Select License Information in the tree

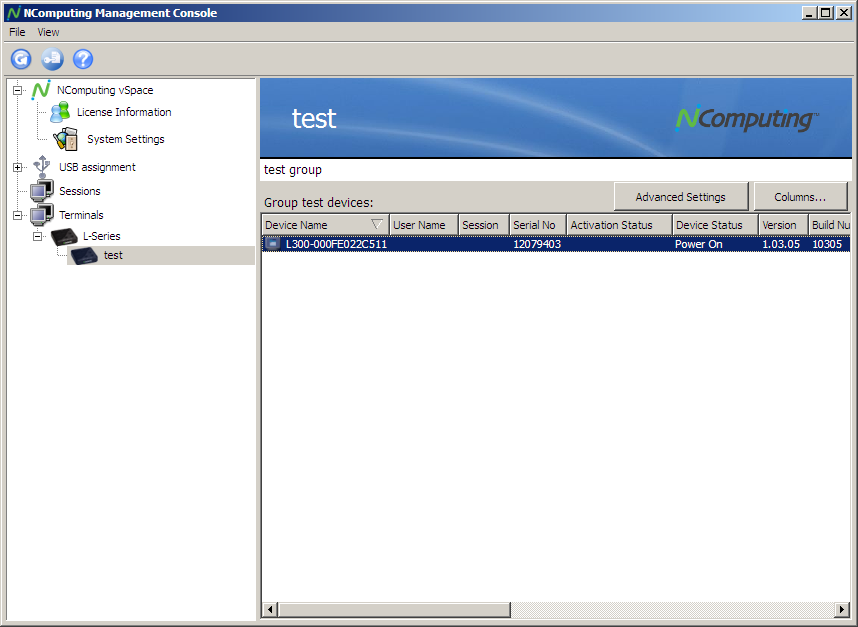(x=124, y=112)
